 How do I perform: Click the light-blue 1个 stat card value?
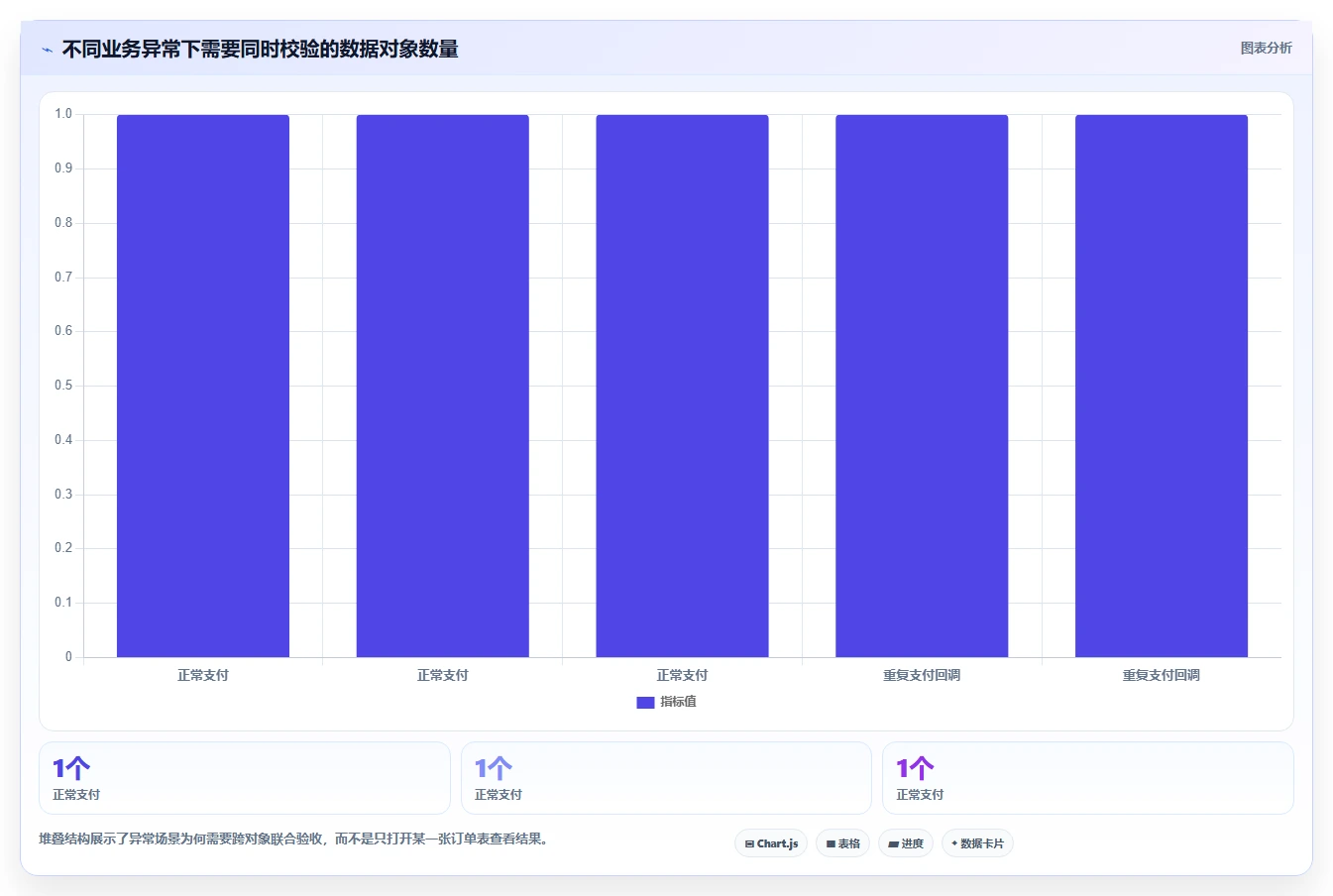click(x=494, y=768)
